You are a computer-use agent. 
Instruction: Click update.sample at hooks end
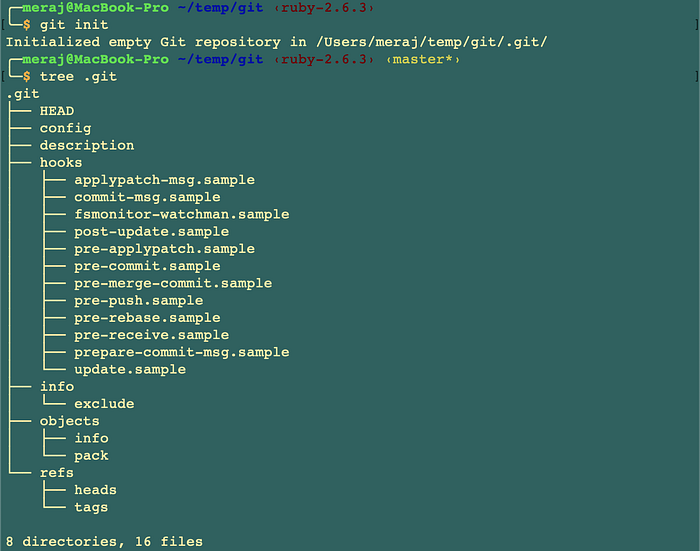(130, 370)
